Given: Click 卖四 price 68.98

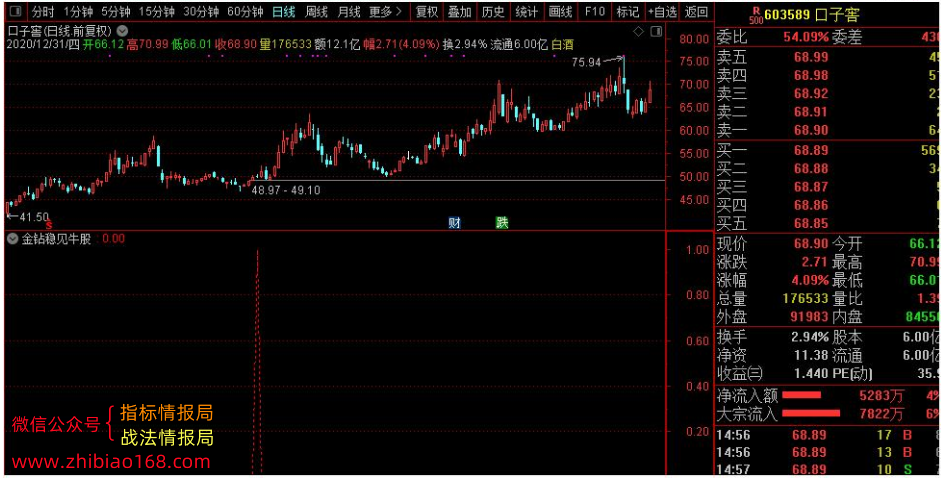Looking at the screenshot, I should 811,76.
